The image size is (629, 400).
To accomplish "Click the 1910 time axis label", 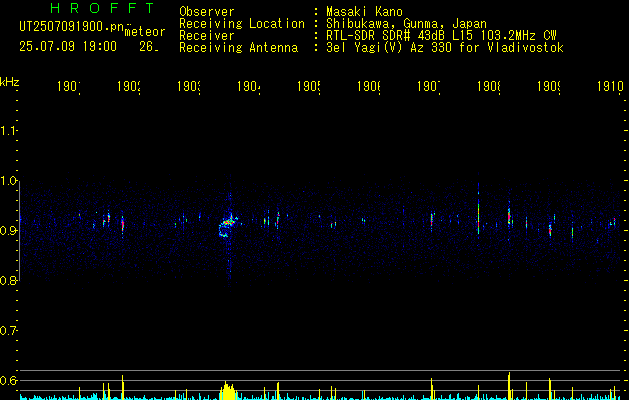I will pyautogui.click(x=610, y=86).
